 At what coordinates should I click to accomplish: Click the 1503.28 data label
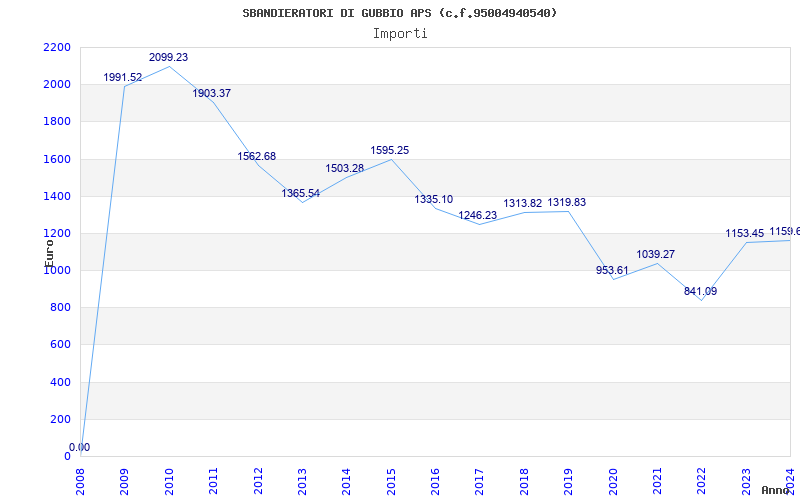tap(345, 168)
